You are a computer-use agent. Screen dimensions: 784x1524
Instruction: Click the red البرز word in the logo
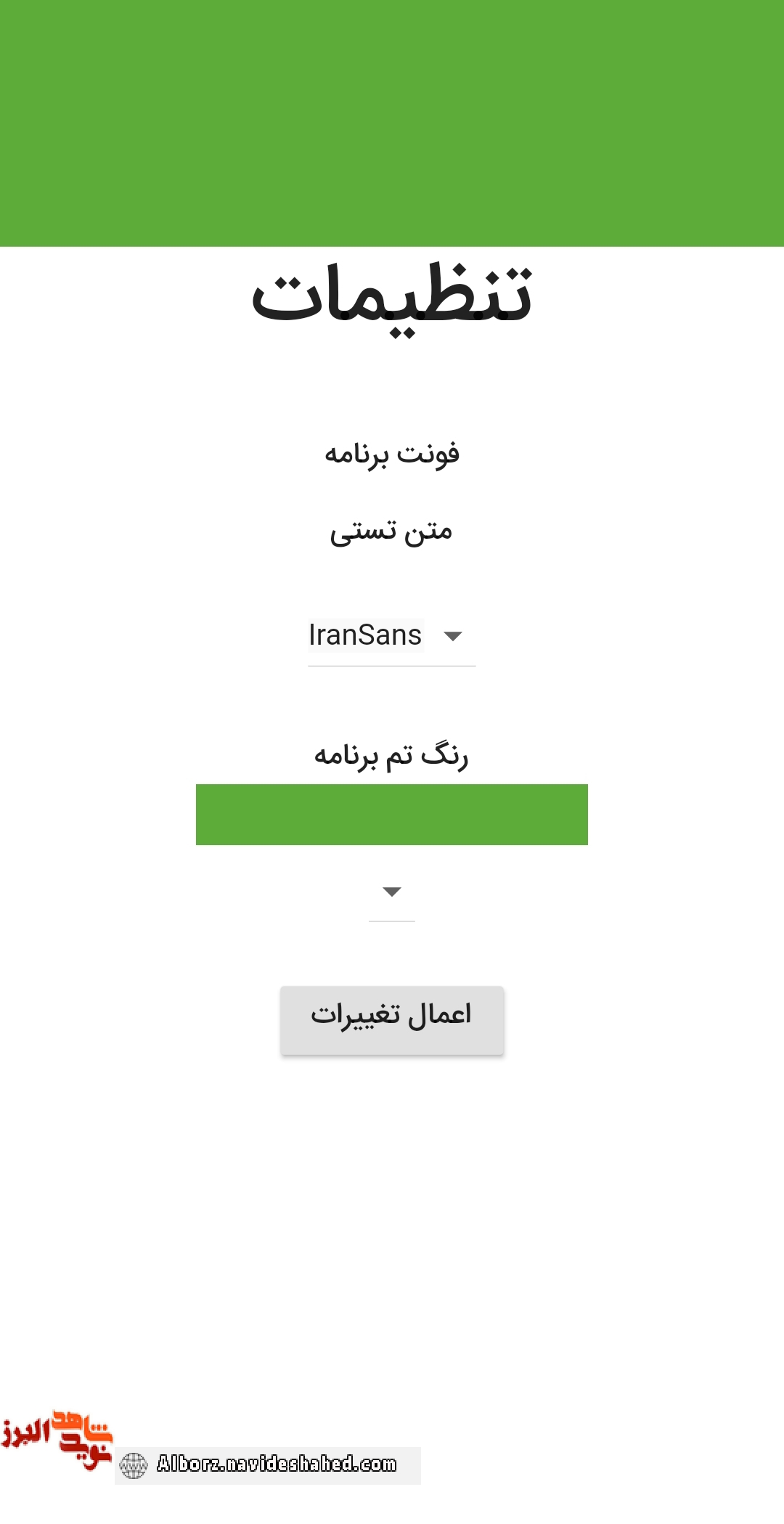pos(25,1433)
